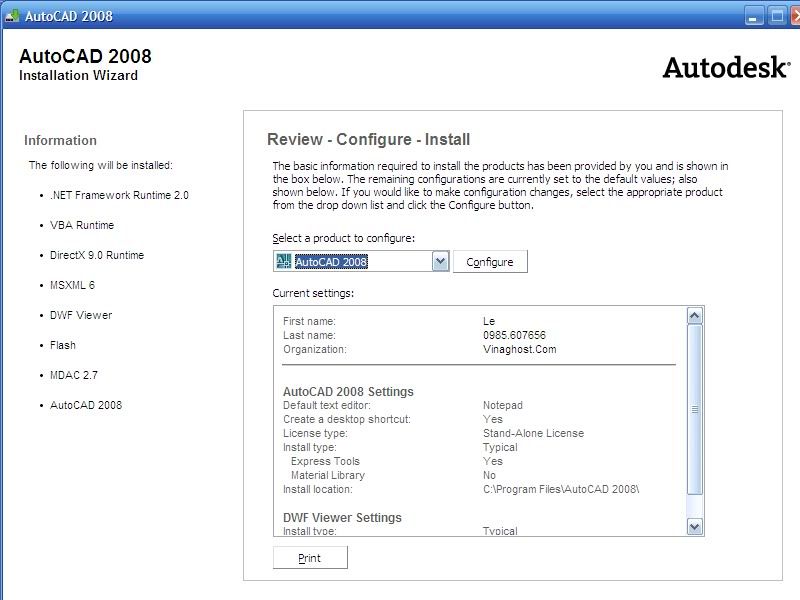Click the Material Library value 'No'
Image resolution: width=800 pixels, height=600 pixels.
click(489, 475)
